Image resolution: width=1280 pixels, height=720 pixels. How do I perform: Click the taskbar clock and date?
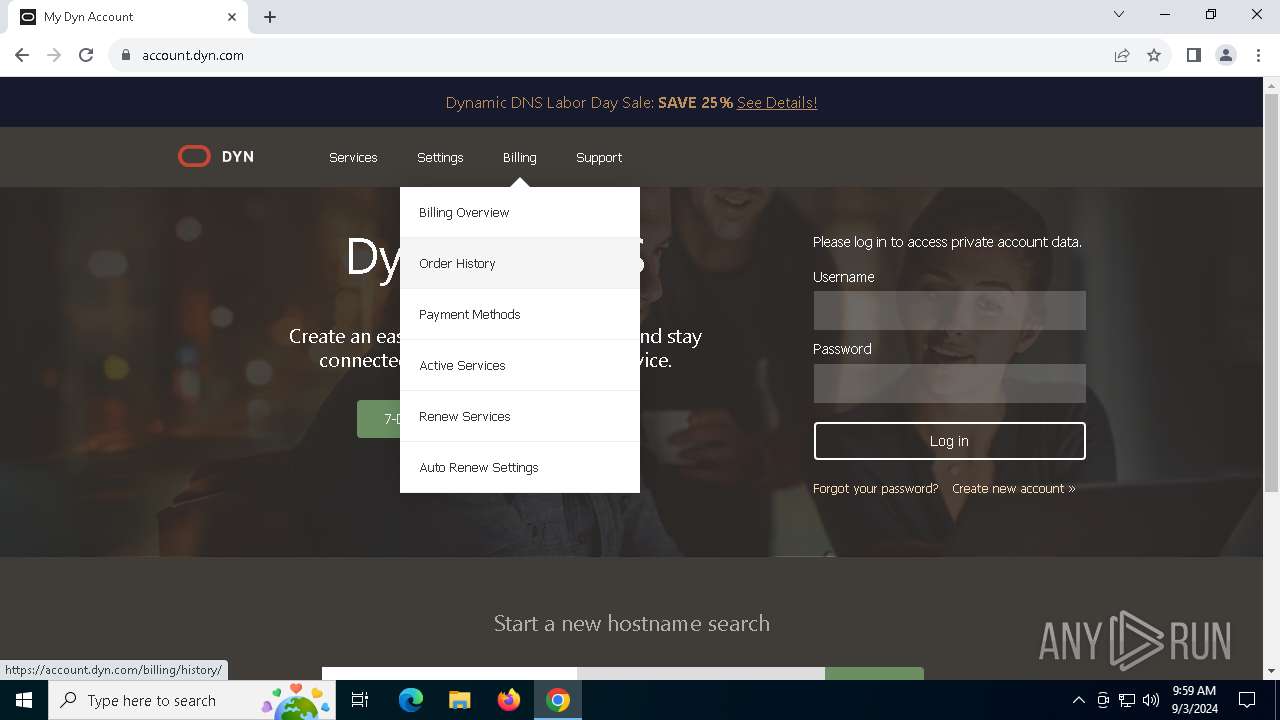point(1193,700)
